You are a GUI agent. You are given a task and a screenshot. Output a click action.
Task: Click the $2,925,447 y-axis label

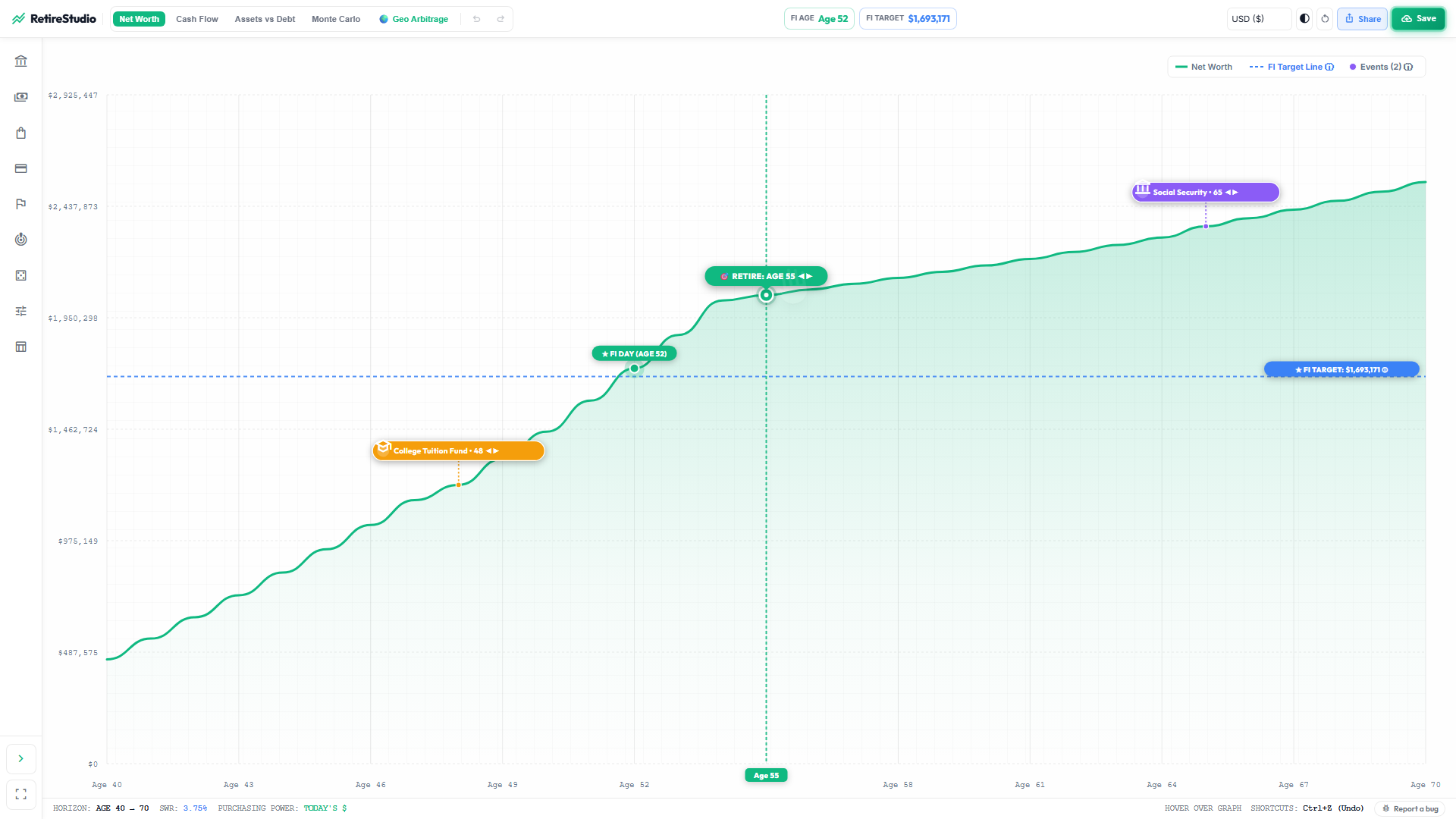pyautogui.click(x=73, y=96)
